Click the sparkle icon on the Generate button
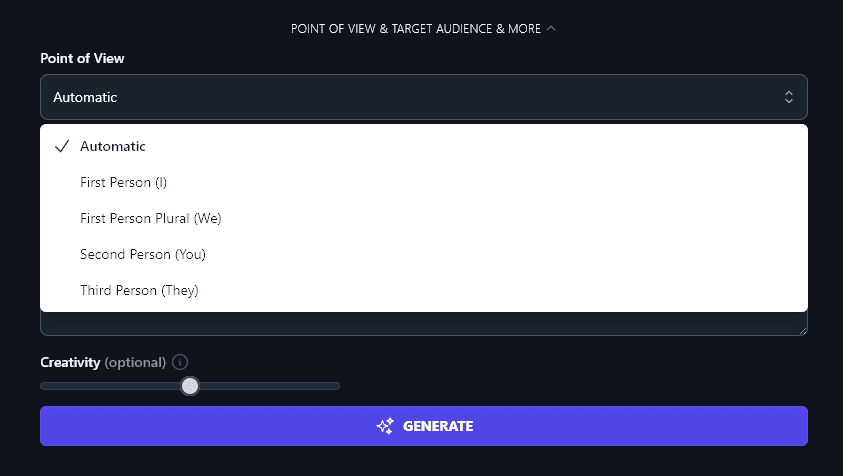Screen dimensions: 843x476 (x=385, y=426)
